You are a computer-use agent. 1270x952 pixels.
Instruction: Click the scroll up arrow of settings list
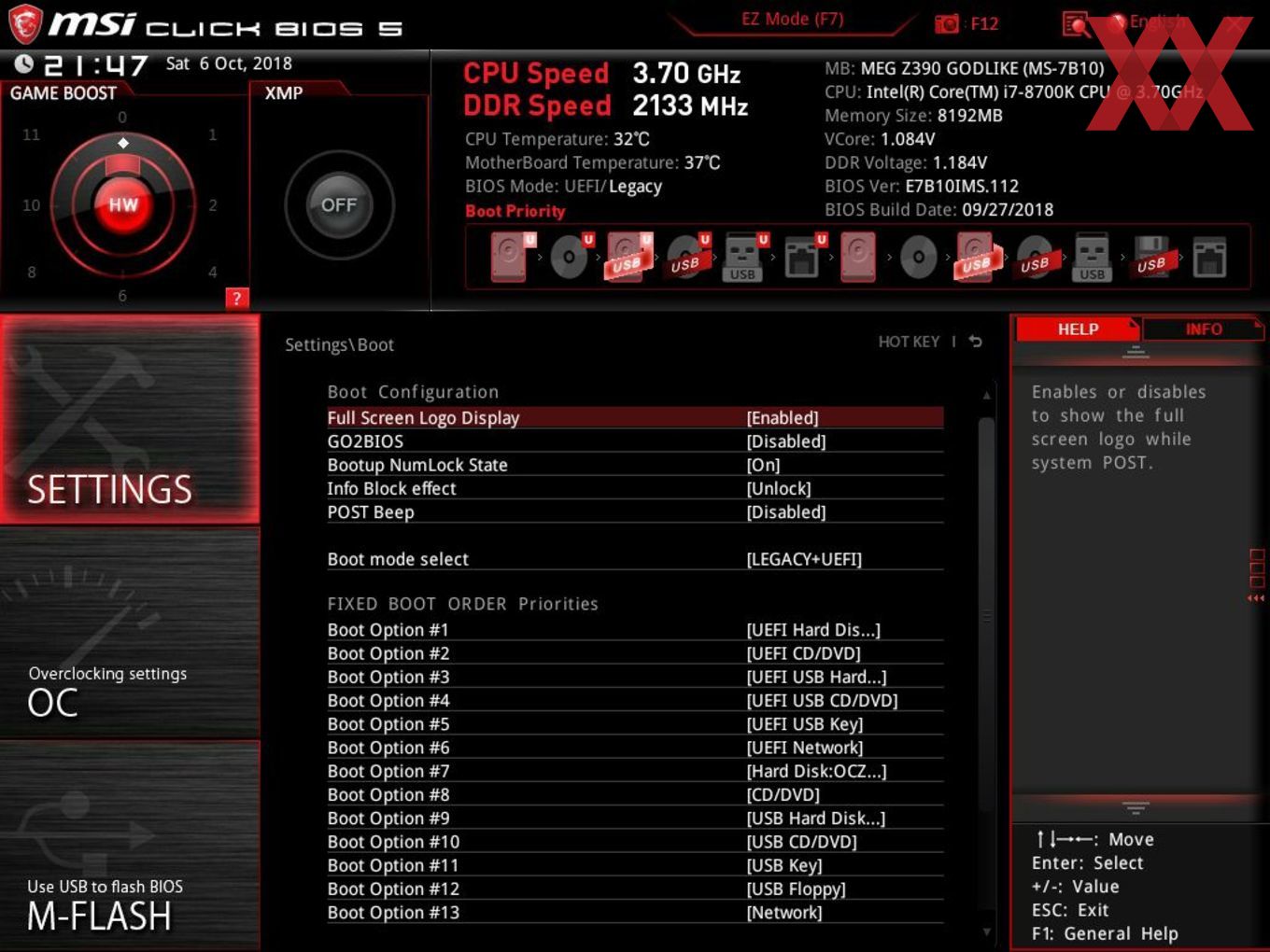click(986, 396)
